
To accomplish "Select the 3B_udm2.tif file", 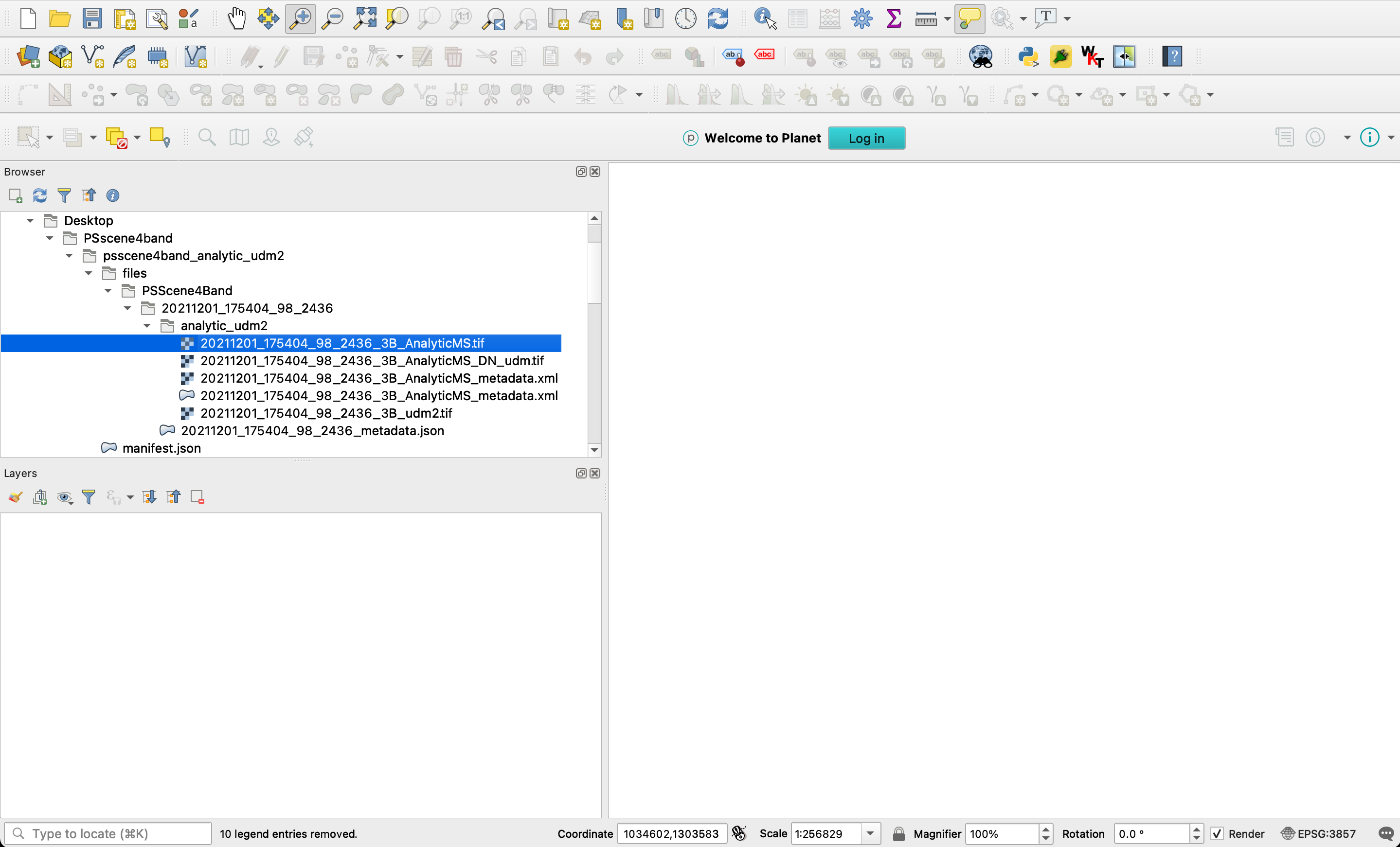I will [x=326, y=413].
